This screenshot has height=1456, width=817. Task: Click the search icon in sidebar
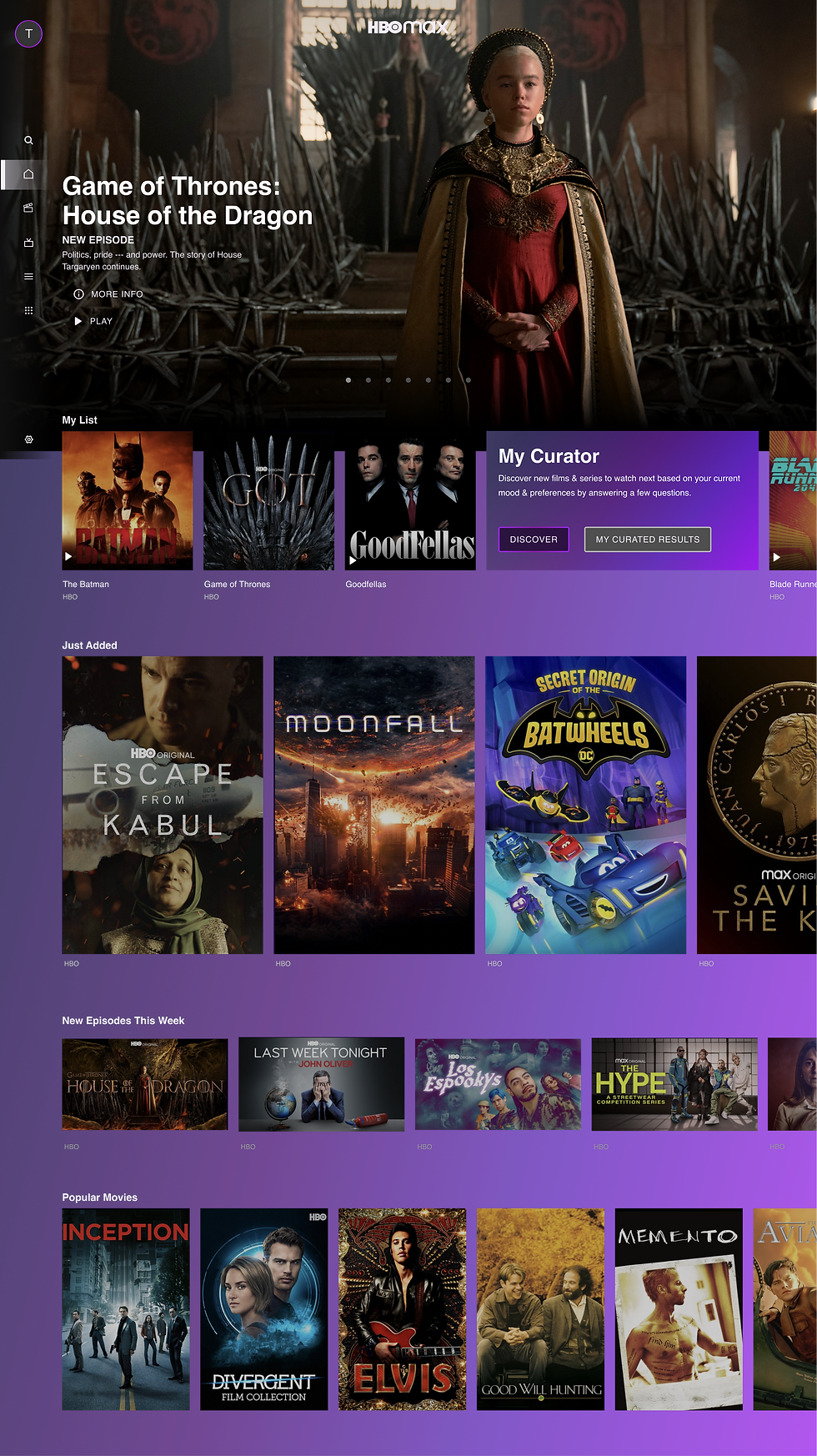tap(28, 140)
